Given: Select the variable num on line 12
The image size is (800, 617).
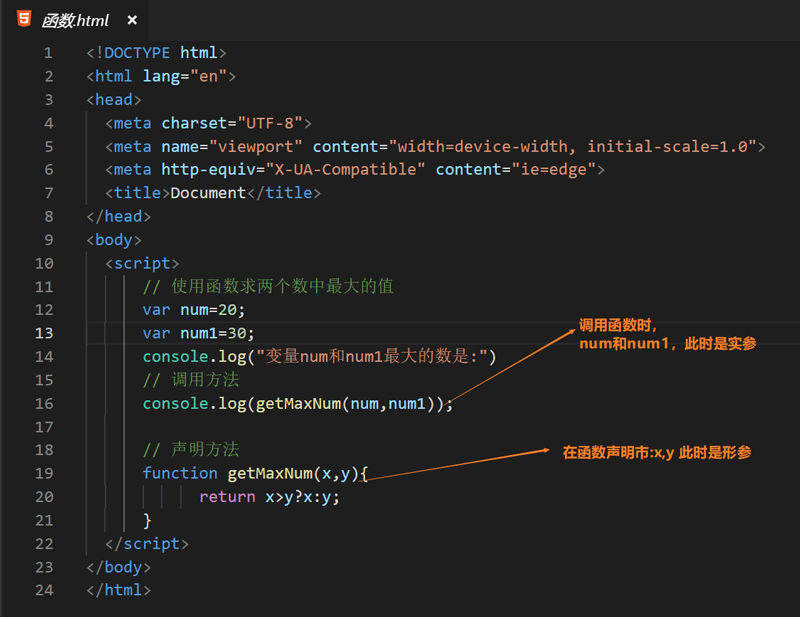Looking at the screenshot, I should [198, 309].
